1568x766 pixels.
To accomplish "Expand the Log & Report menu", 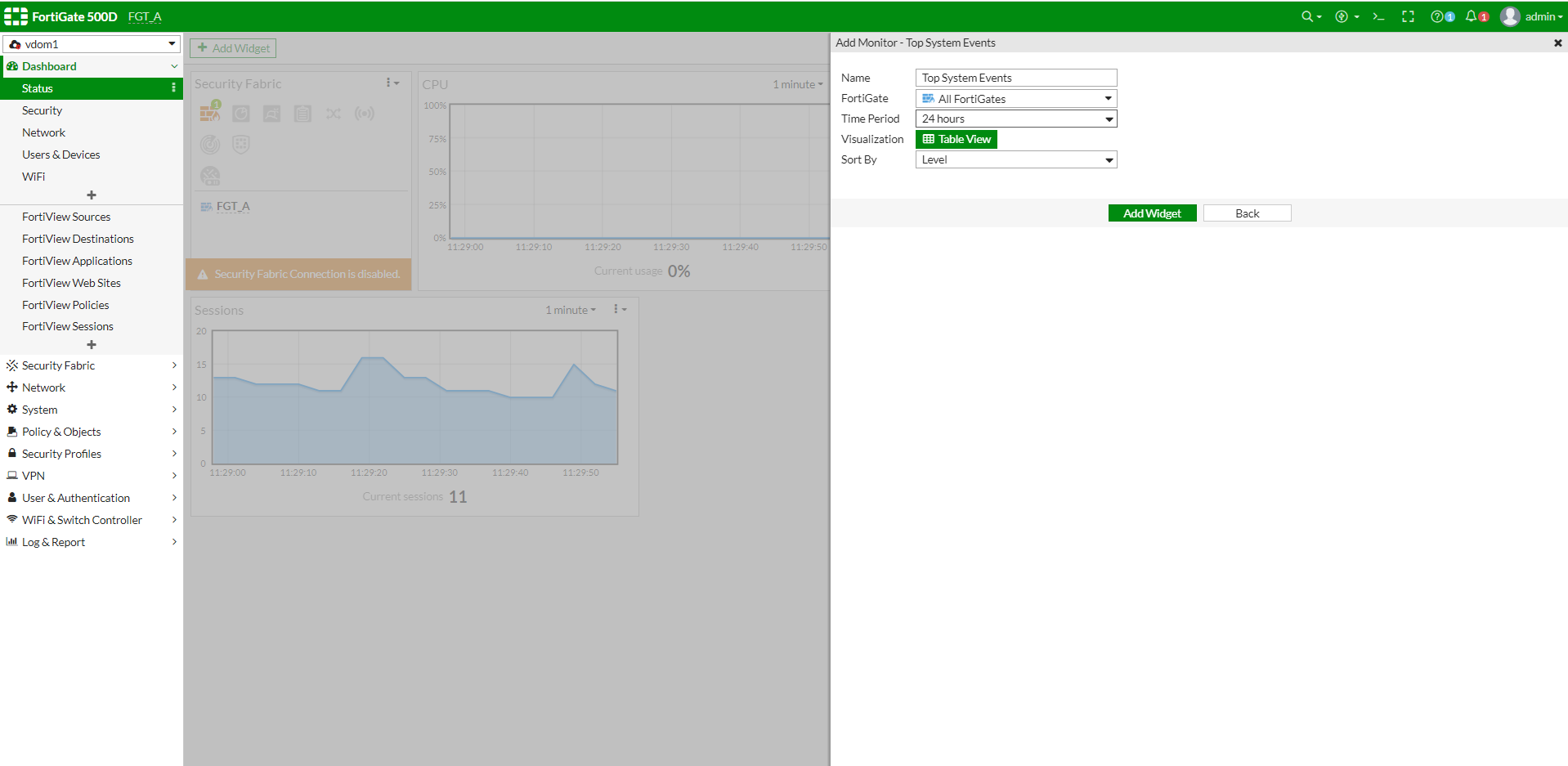I will tap(92, 542).
